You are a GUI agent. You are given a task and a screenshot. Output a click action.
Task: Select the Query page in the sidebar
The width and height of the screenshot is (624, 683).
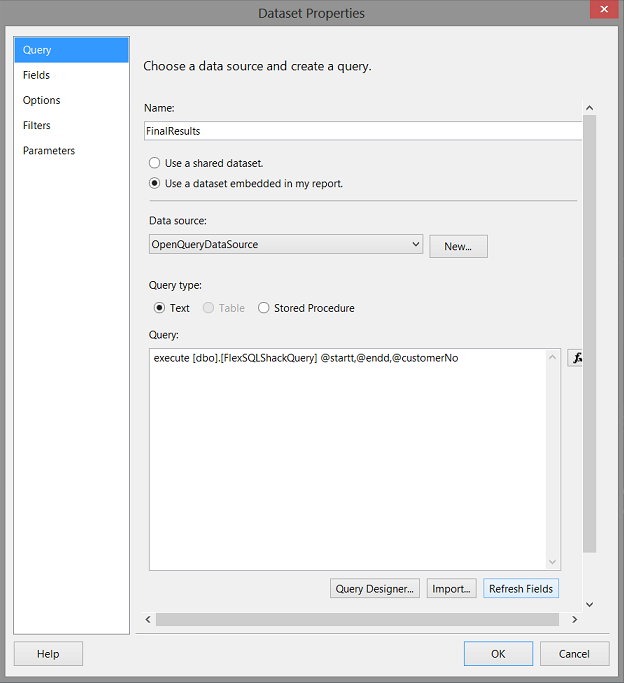tap(71, 50)
